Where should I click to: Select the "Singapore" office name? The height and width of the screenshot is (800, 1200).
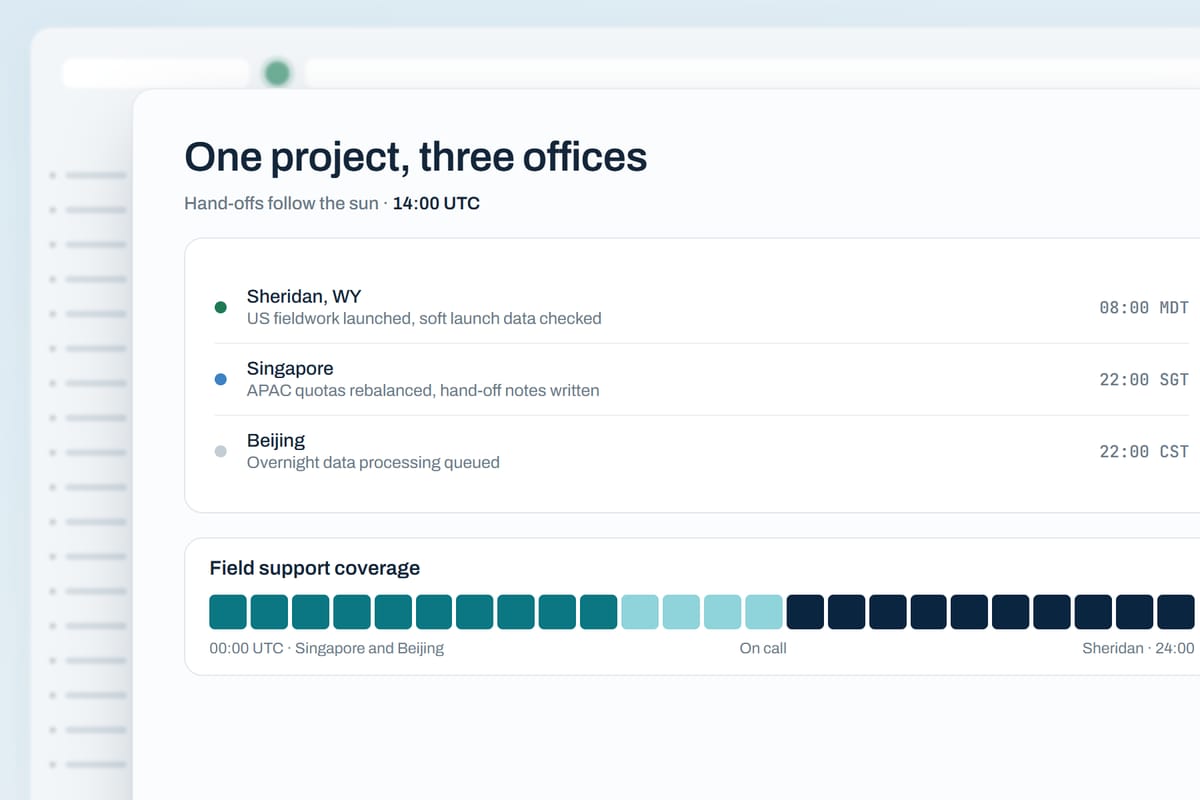(290, 368)
